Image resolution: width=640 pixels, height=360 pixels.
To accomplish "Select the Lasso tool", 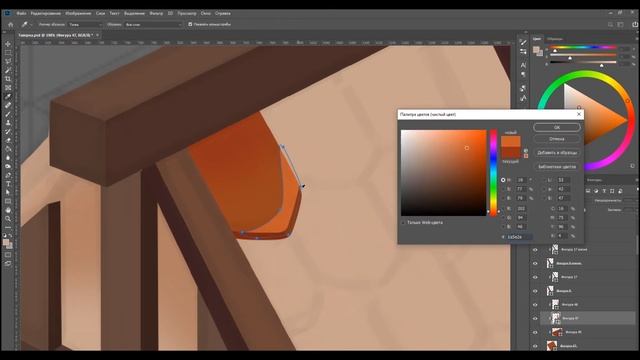I will pyautogui.click(x=8, y=62).
